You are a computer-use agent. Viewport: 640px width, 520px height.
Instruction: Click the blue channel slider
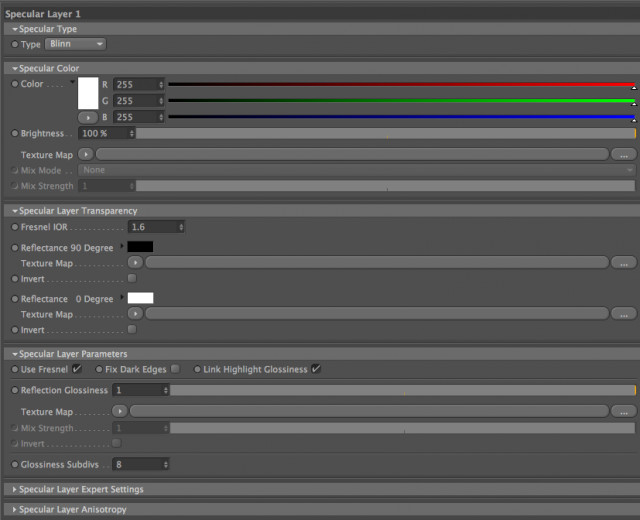[402, 117]
